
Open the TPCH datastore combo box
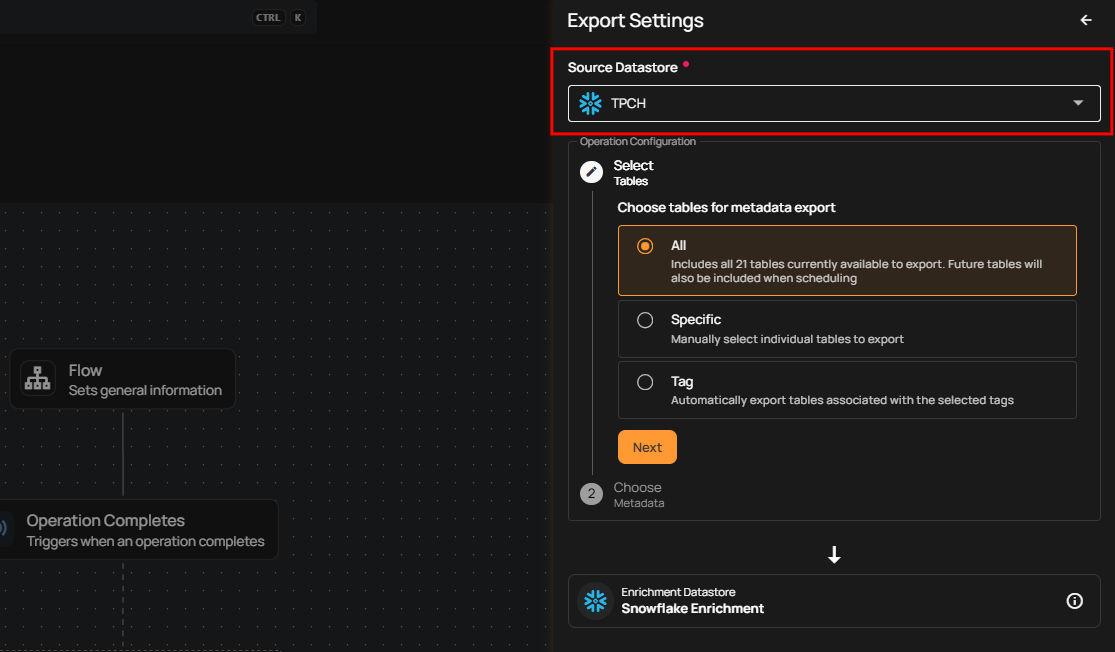(820, 104)
